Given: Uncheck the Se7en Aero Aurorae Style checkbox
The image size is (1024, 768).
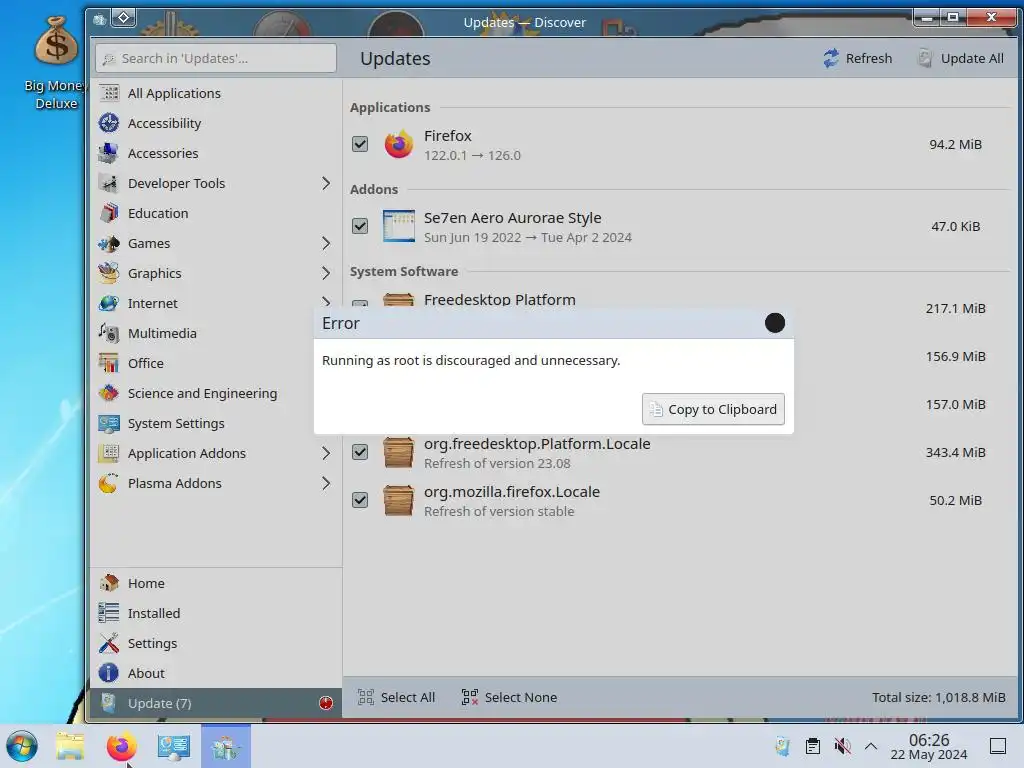Looking at the screenshot, I should tap(360, 226).
